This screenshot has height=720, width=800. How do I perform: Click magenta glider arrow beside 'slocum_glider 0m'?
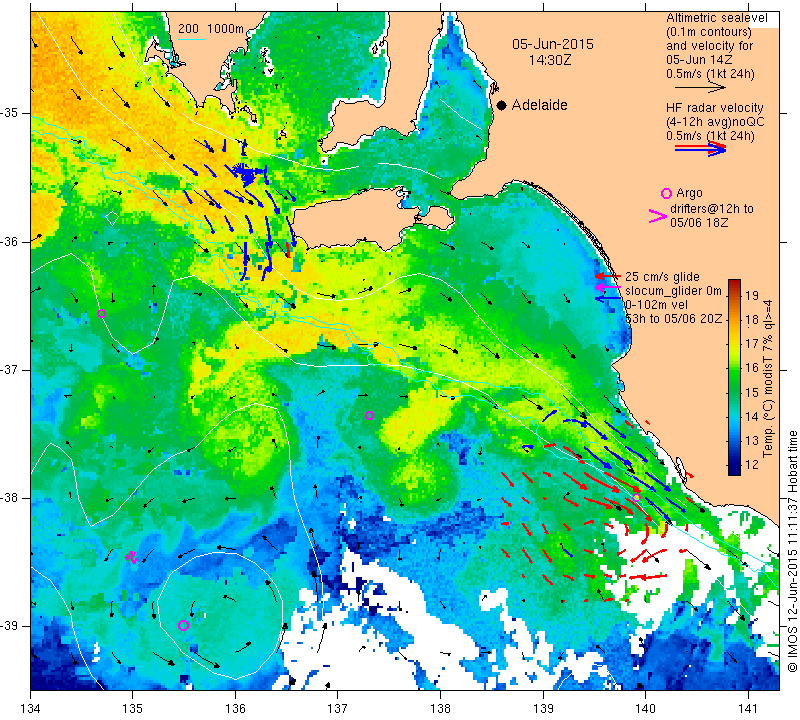coord(608,287)
